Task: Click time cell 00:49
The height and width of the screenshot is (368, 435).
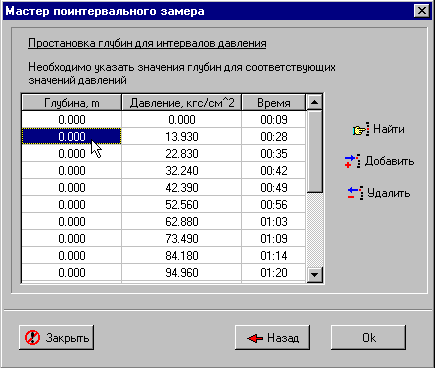Action: tap(274, 188)
